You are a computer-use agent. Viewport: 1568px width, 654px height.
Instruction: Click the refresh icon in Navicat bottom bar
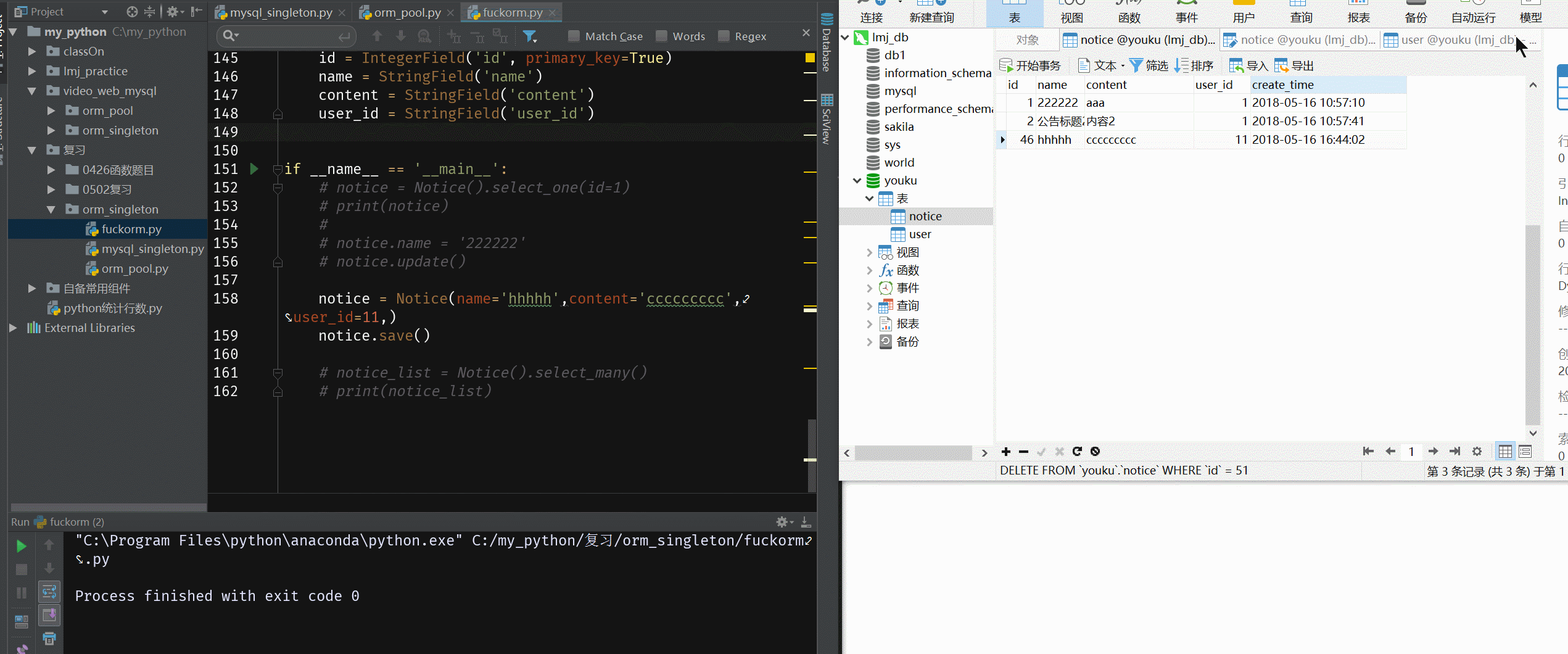click(1077, 452)
